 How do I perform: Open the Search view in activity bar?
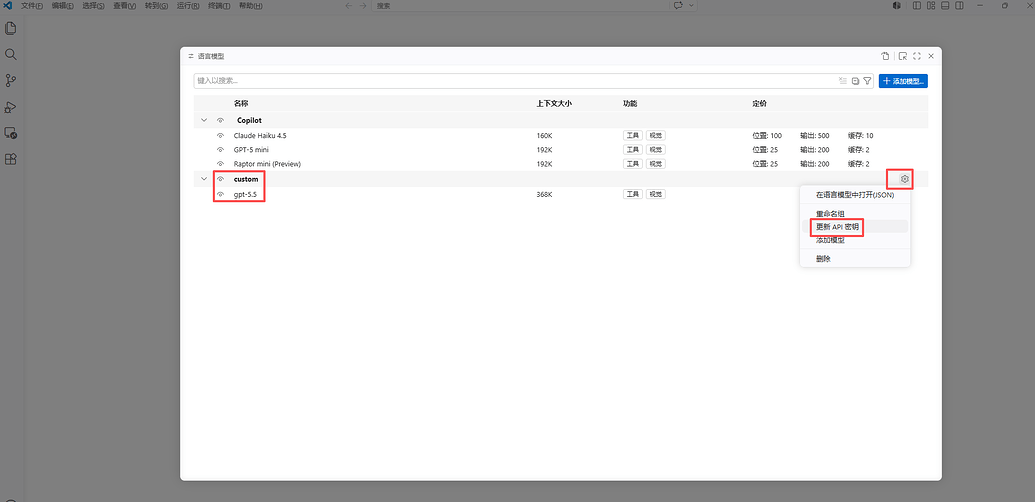[x=11, y=54]
